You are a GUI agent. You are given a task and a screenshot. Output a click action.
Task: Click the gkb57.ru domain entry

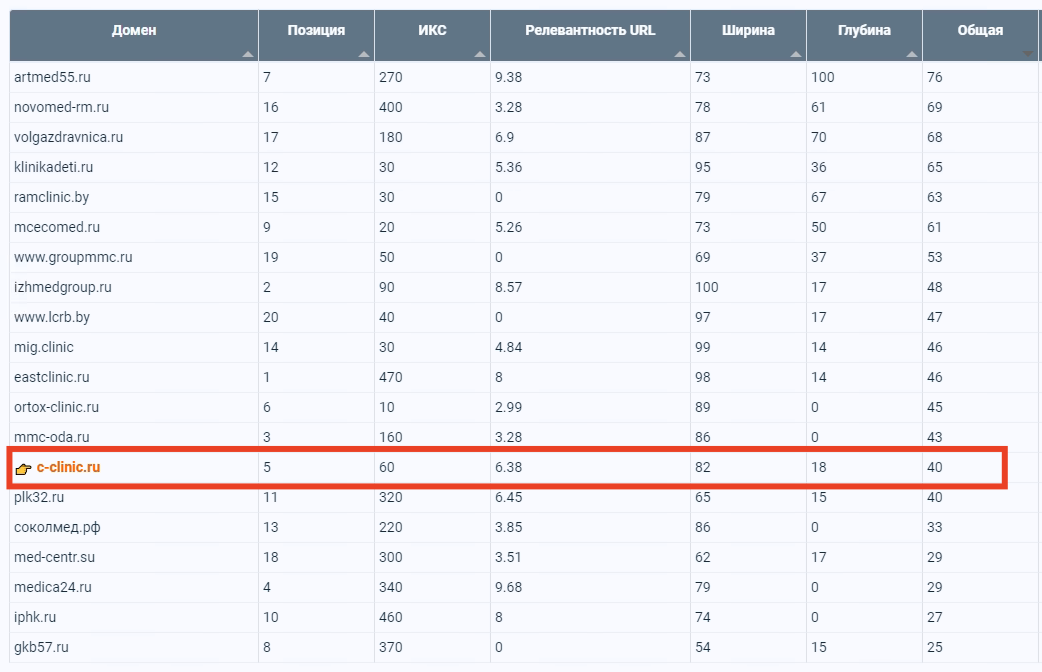tap(41, 647)
